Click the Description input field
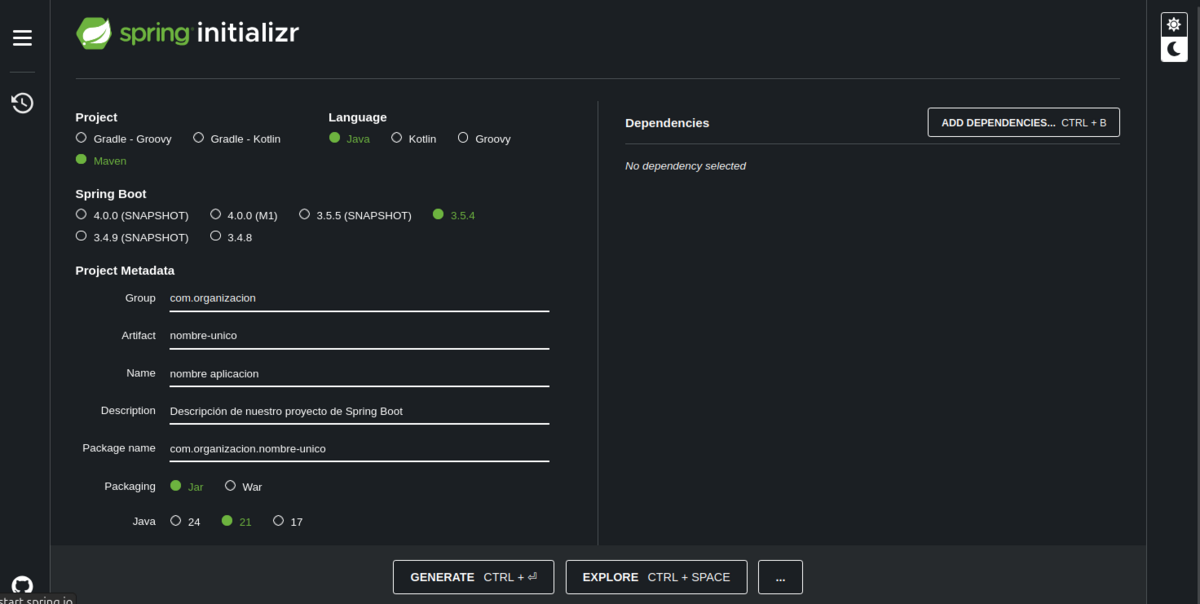Image resolution: width=1200 pixels, height=604 pixels. point(359,411)
